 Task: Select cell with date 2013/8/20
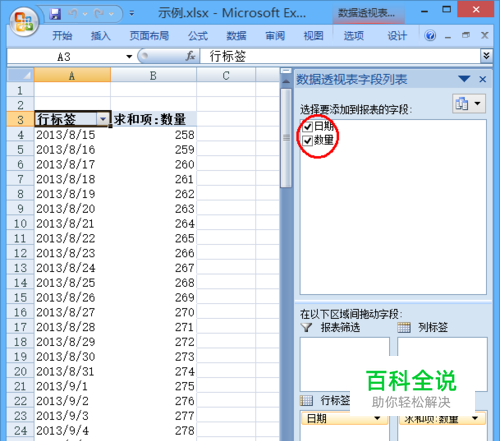[x=72, y=209]
